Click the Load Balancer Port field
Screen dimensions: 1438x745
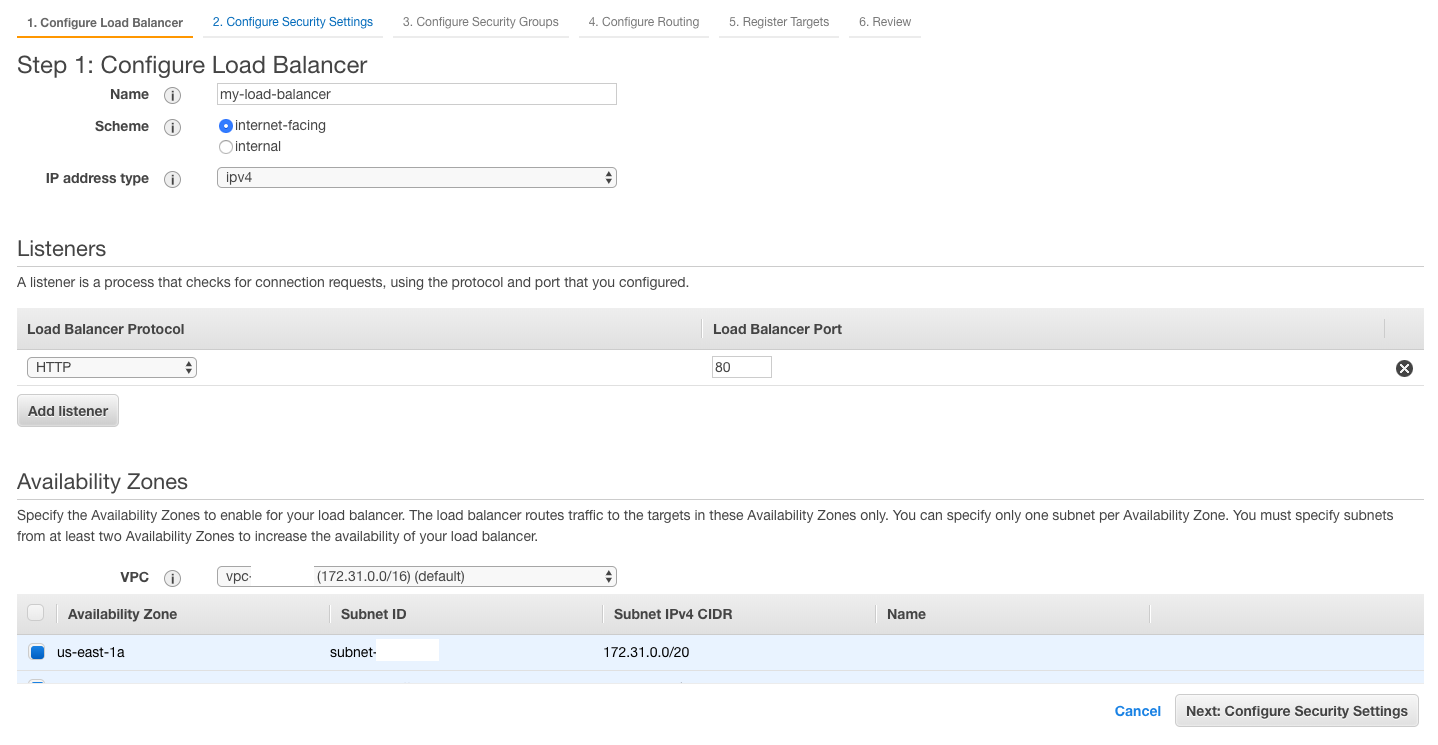click(x=741, y=367)
